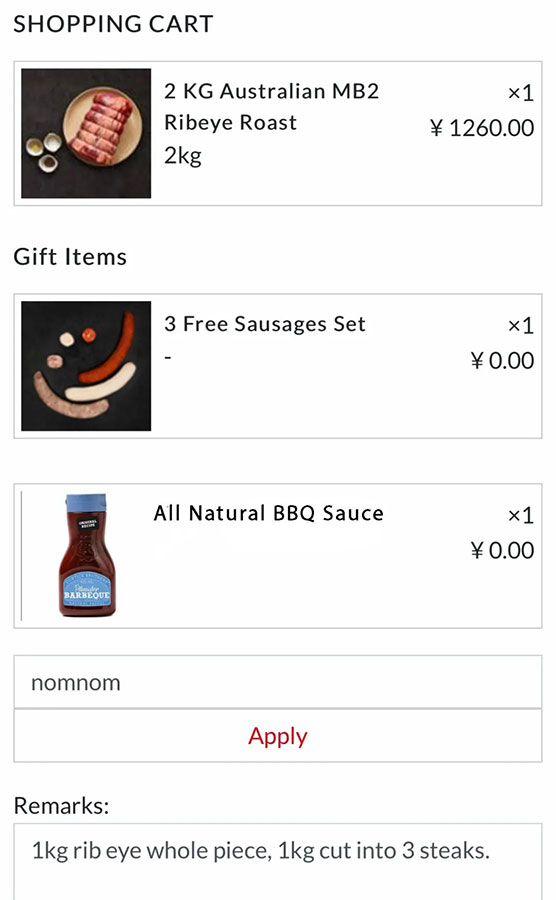
Task: Open the 3 Free Sausages Set title
Action: 265,324
